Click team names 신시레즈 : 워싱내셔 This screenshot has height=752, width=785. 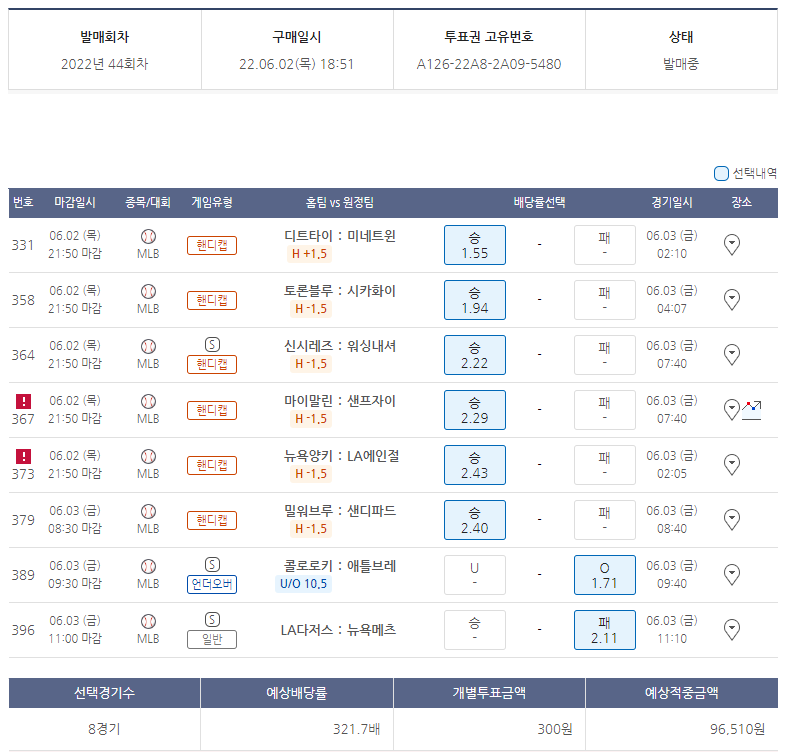pyautogui.click(x=340, y=346)
